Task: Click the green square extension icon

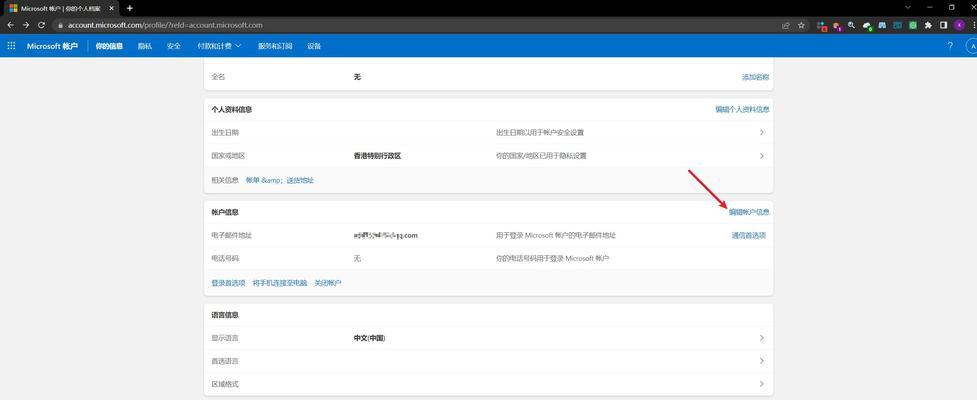Action: click(x=913, y=26)
